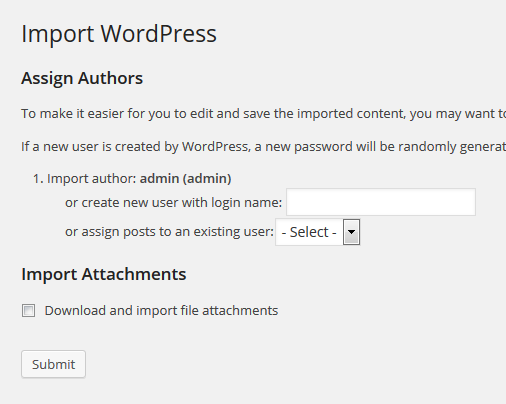Click the paragraph starting 'If a new user'
506x404 pixels.
pos(263,147)
